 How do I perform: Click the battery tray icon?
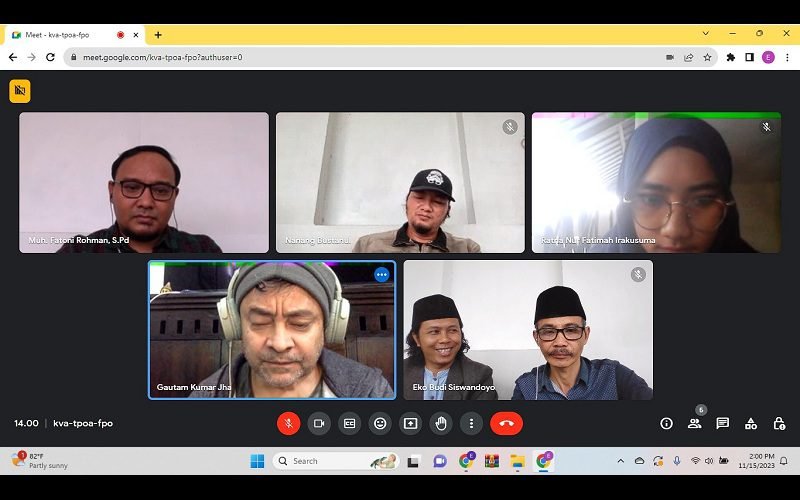pos(723,461)
